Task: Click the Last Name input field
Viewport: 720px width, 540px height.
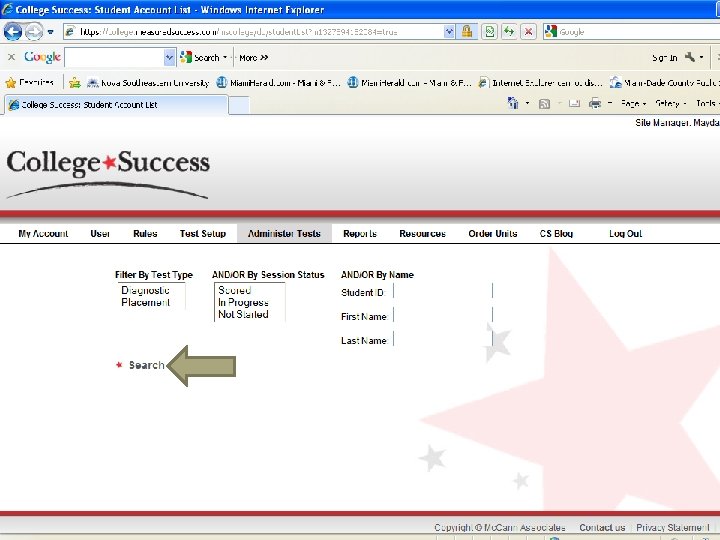Action: point(443,339)
